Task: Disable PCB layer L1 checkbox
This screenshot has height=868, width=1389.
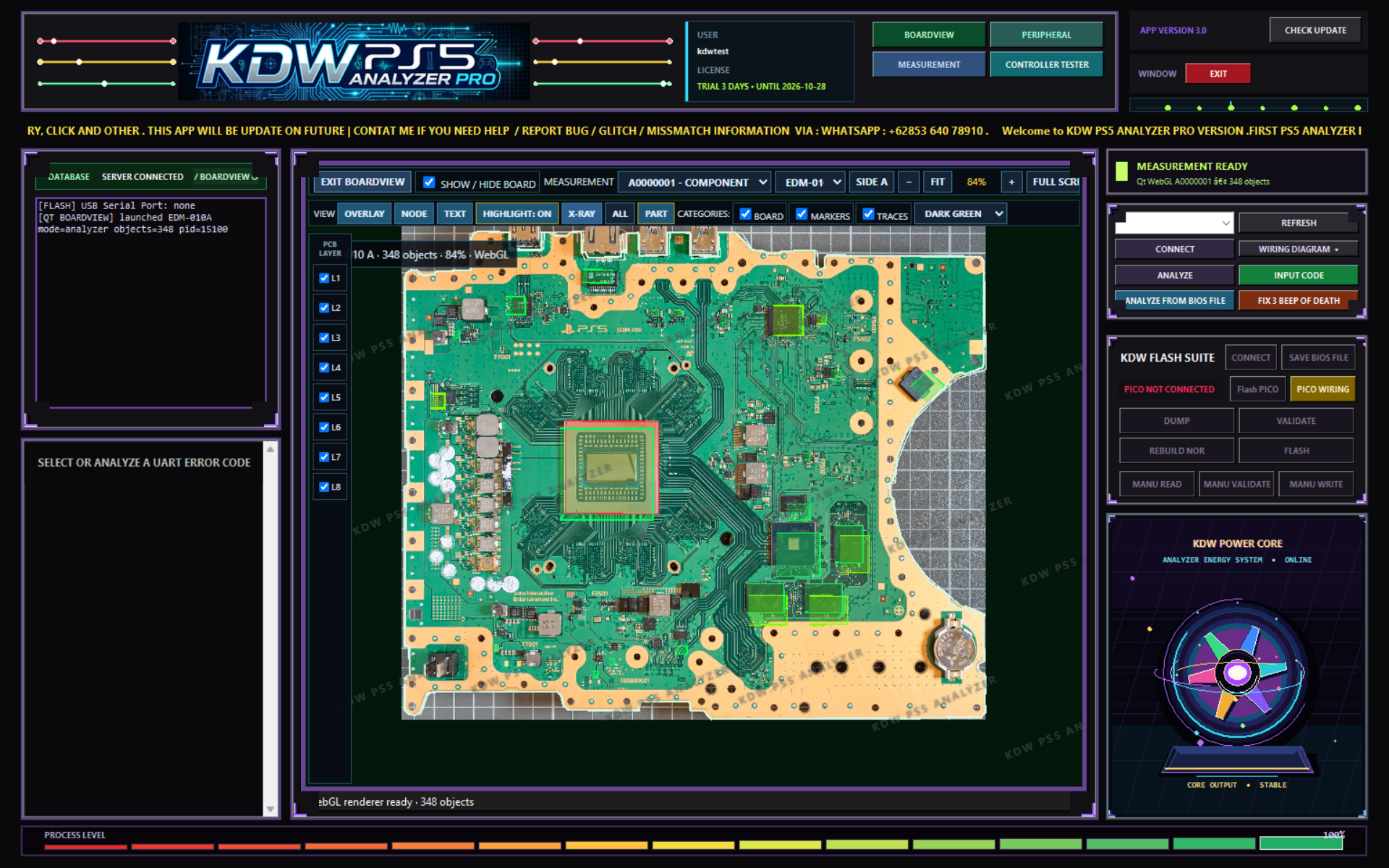Action: click(x=324, y=278)
